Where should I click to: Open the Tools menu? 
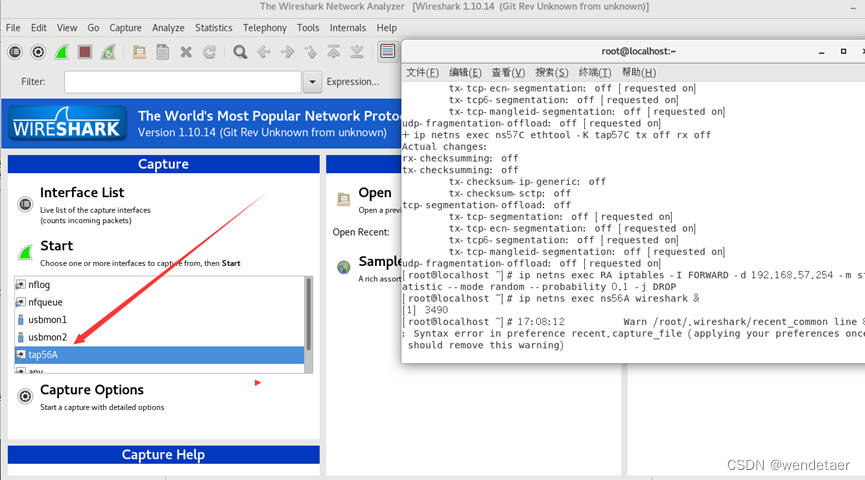point(308,28)
